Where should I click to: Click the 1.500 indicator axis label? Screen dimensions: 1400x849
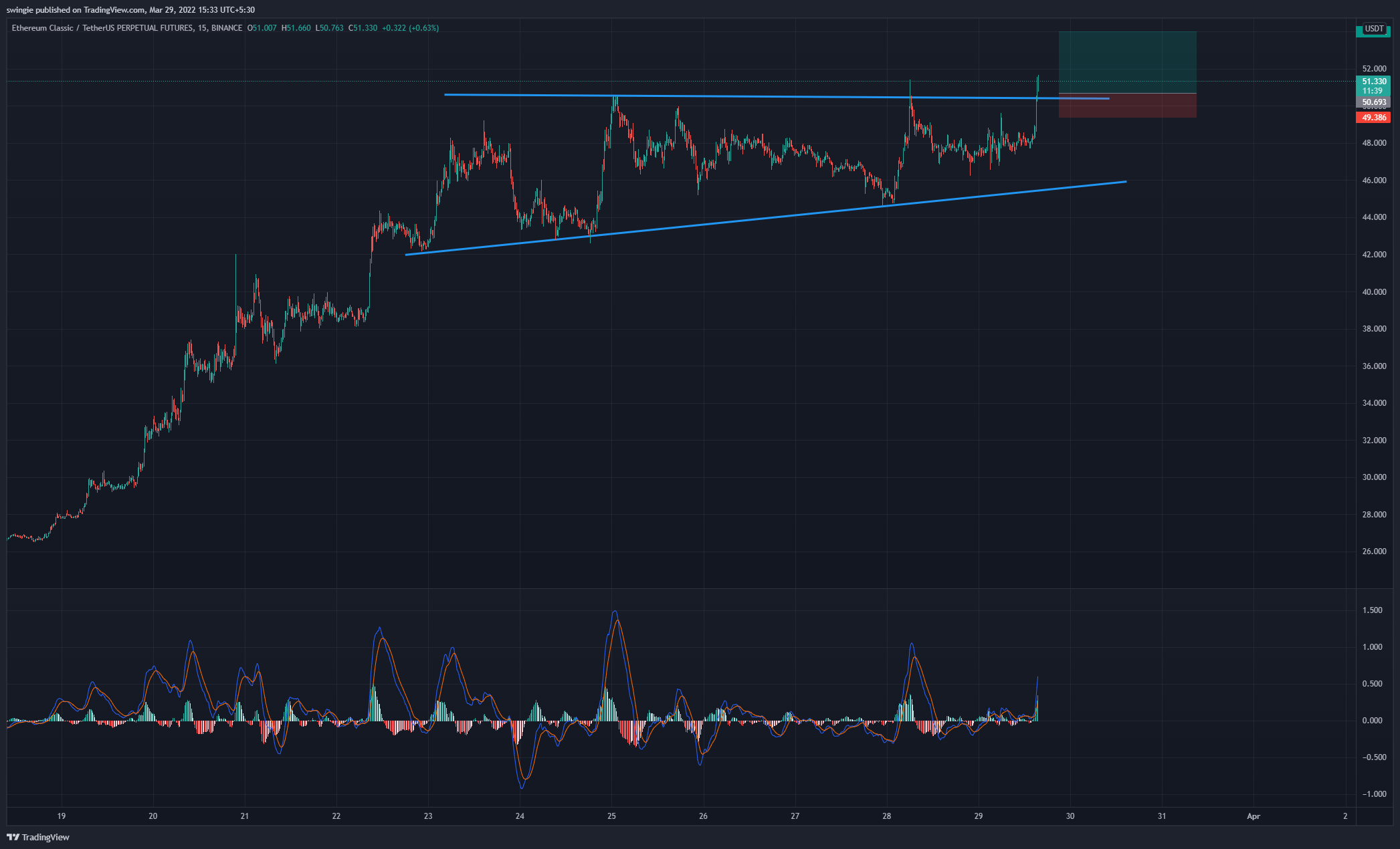click(x=1373, y=610)
